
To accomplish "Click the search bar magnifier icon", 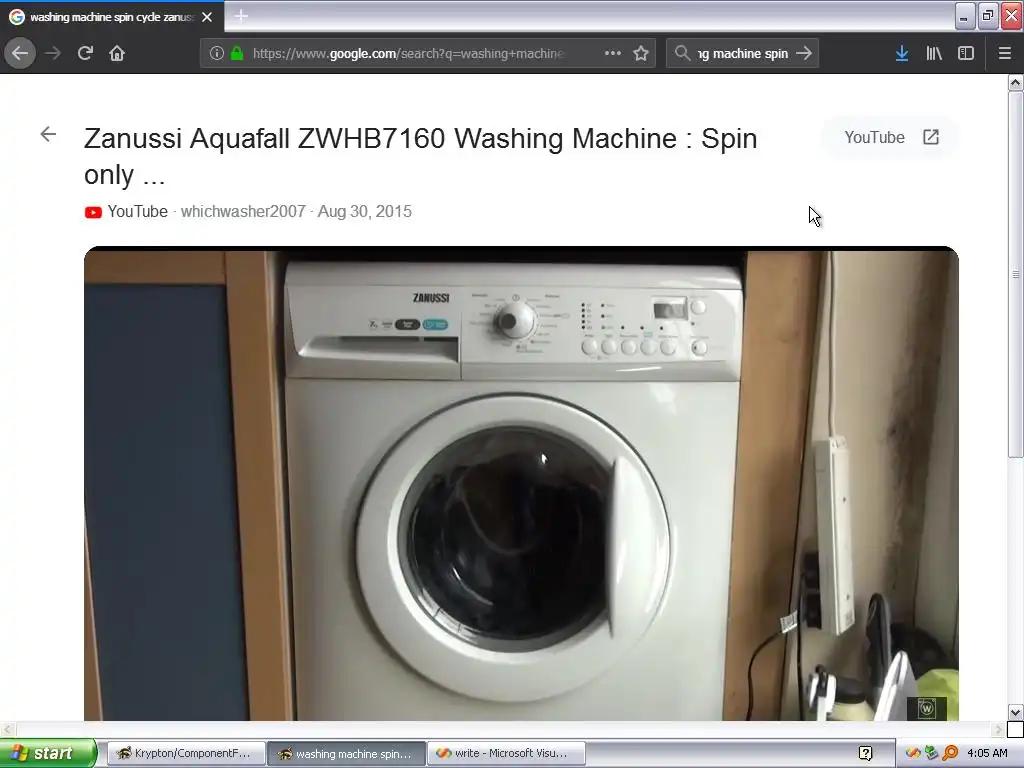I will click(682, 53).
